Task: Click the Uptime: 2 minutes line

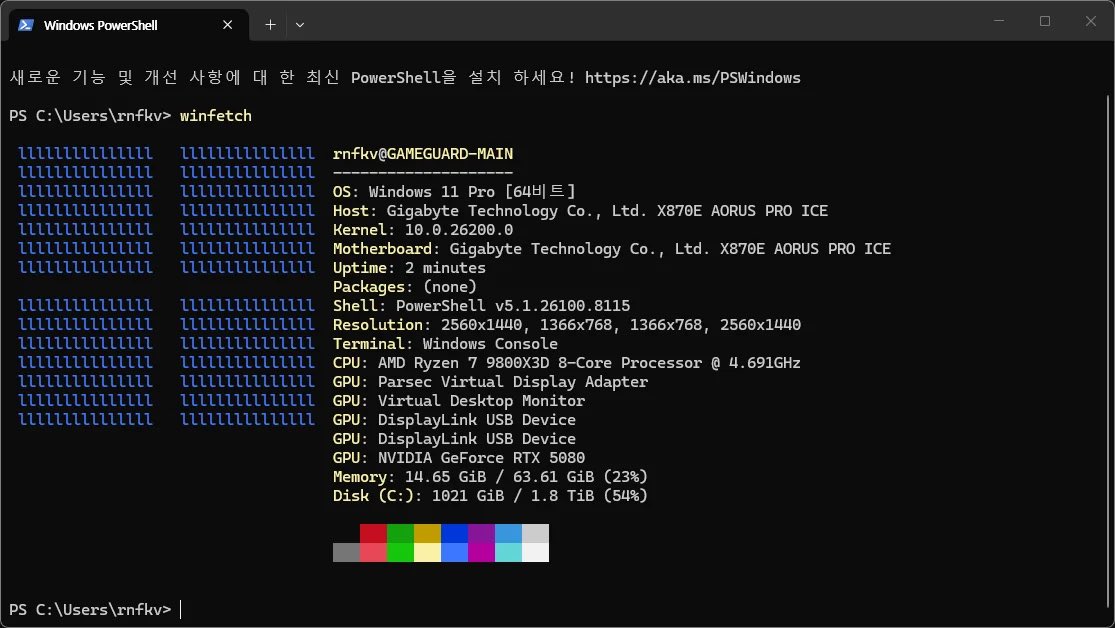Action: 409,268
